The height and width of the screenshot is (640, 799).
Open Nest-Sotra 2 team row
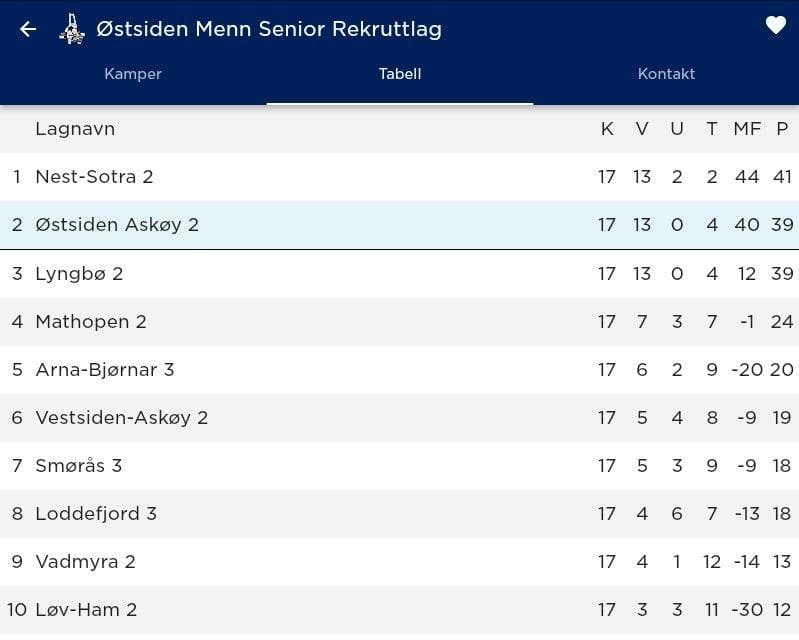click(x=95, y=177)
